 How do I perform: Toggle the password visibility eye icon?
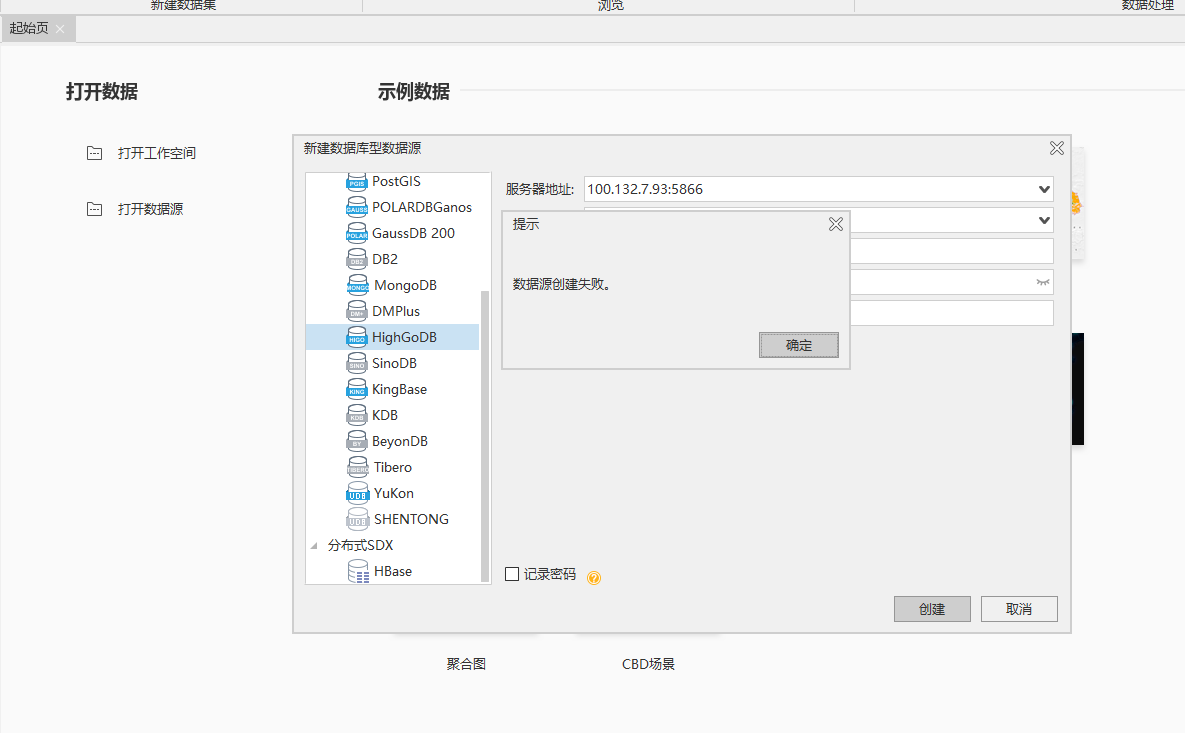coord(1043,283)
